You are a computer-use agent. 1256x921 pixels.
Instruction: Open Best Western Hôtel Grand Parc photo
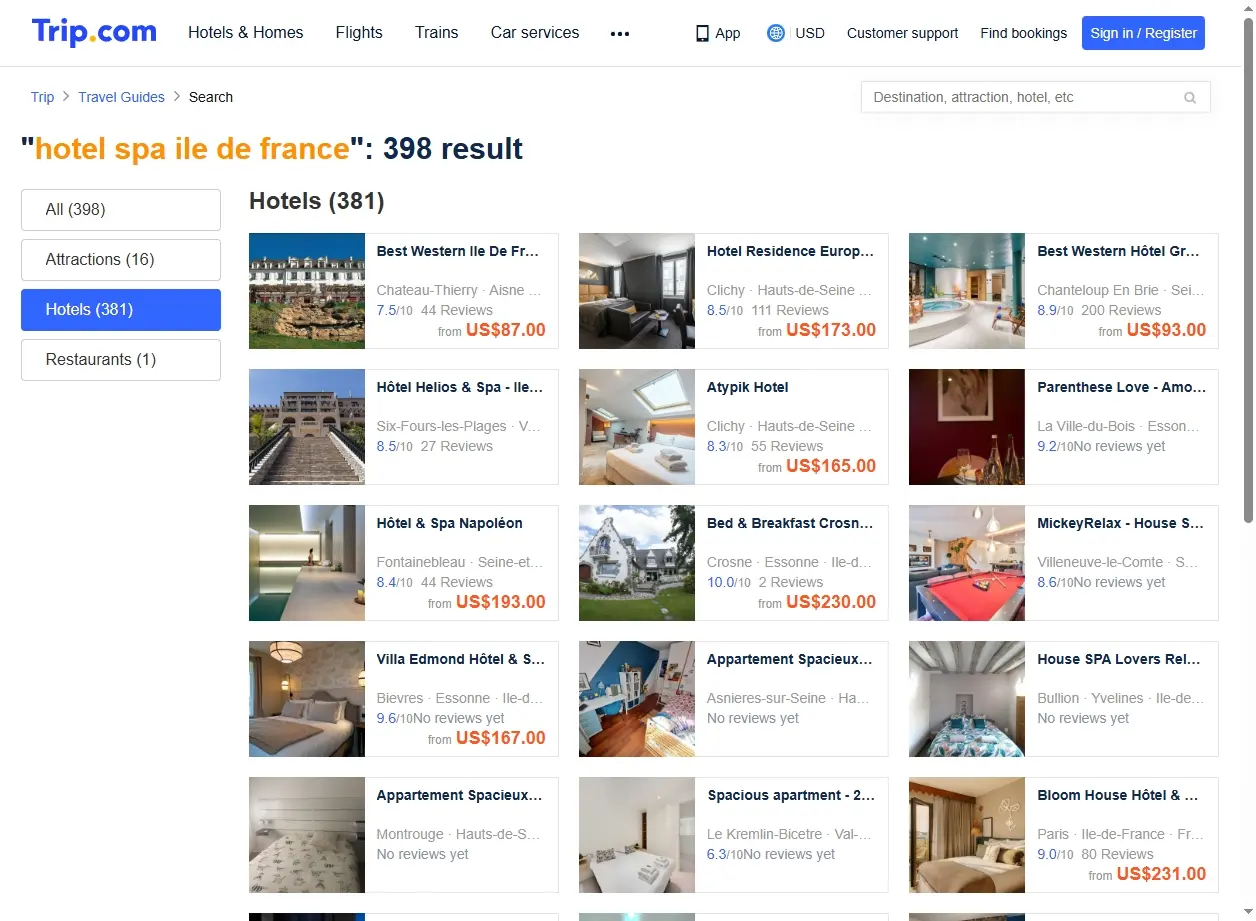(967, 291)
